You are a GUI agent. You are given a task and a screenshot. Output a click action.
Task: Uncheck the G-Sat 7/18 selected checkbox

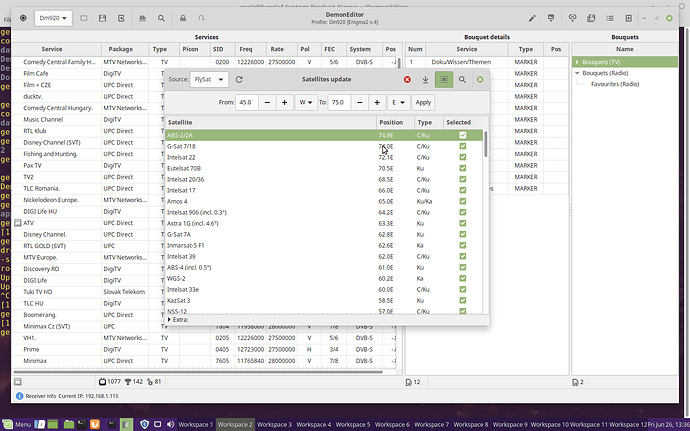tap(462, 146)
